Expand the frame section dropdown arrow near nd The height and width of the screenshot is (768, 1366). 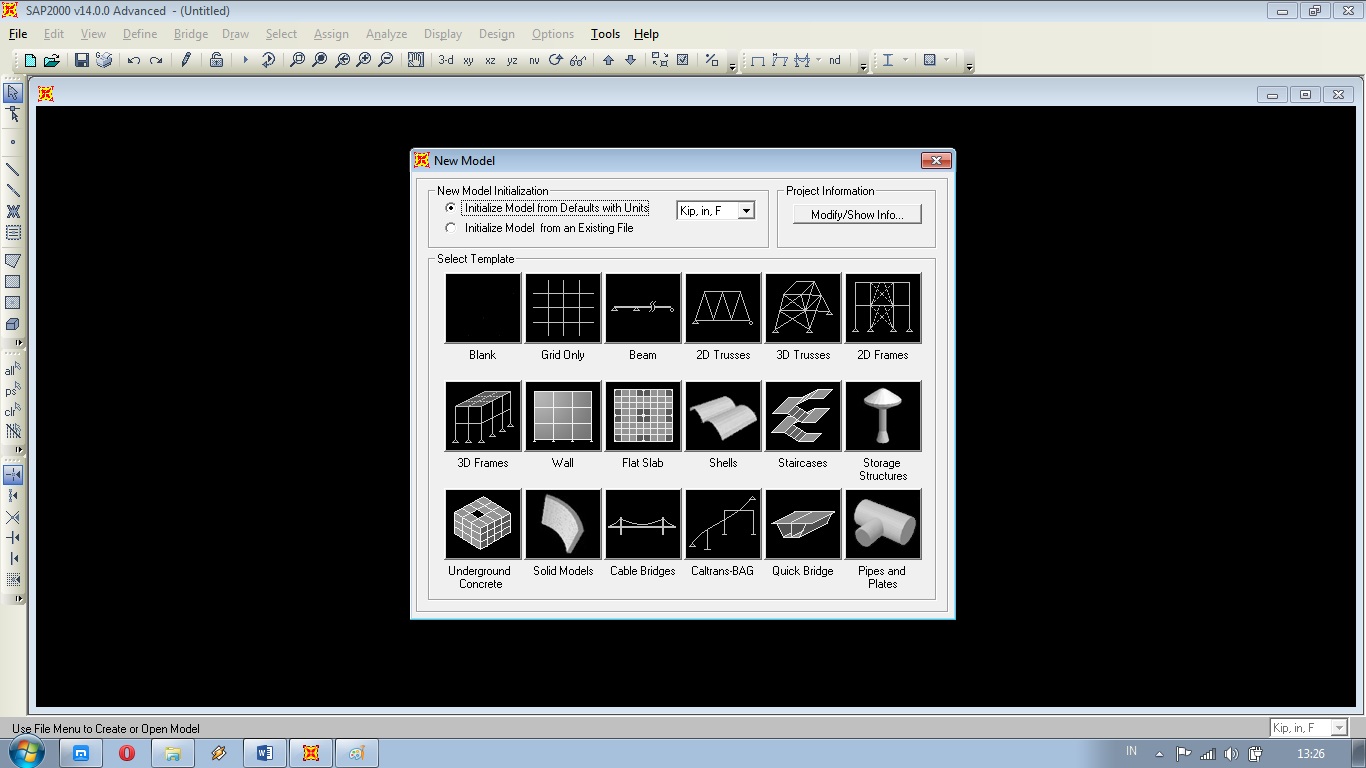pos(818,60)
